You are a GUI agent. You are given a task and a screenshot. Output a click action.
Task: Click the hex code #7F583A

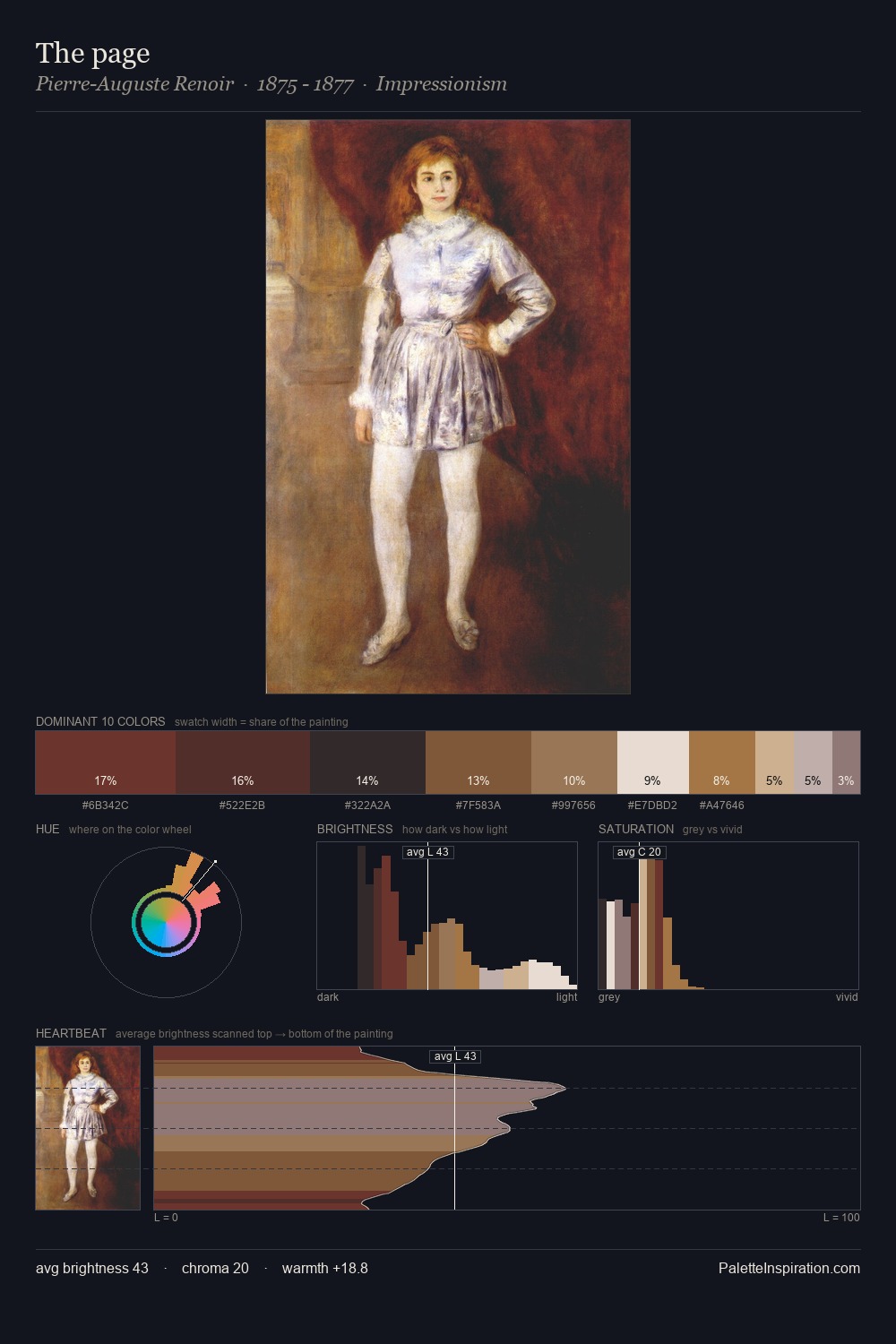coord(478,806)
